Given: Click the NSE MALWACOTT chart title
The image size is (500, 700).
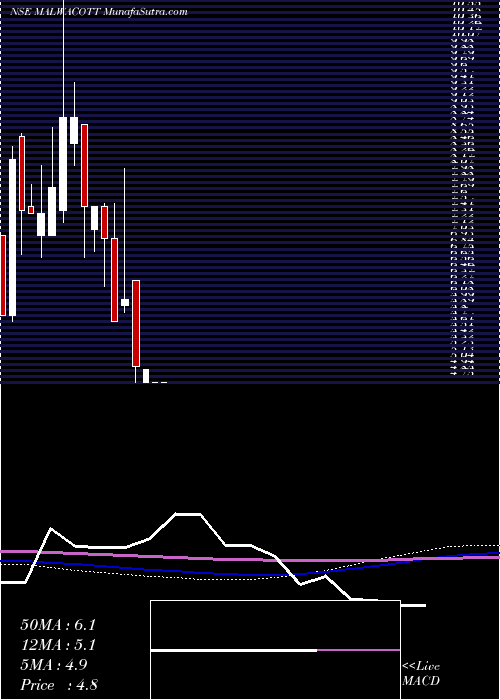Looking at the screenshot, I should tap(98, 12).
